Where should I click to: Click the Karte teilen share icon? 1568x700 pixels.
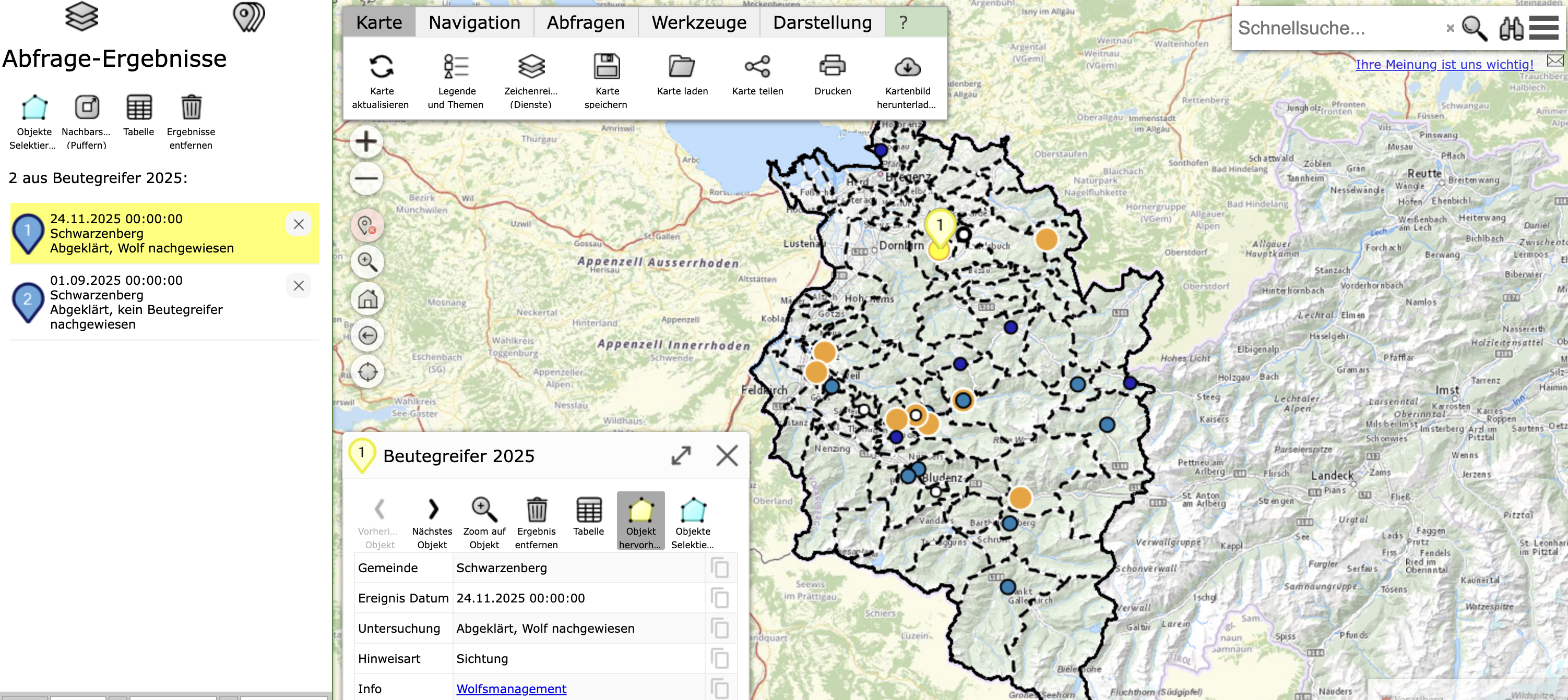757,67
